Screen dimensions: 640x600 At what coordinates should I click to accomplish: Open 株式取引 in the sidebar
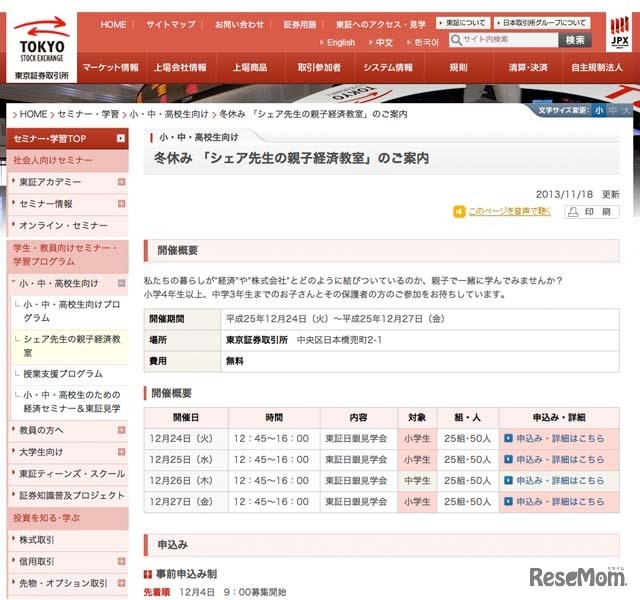[36, 540]
